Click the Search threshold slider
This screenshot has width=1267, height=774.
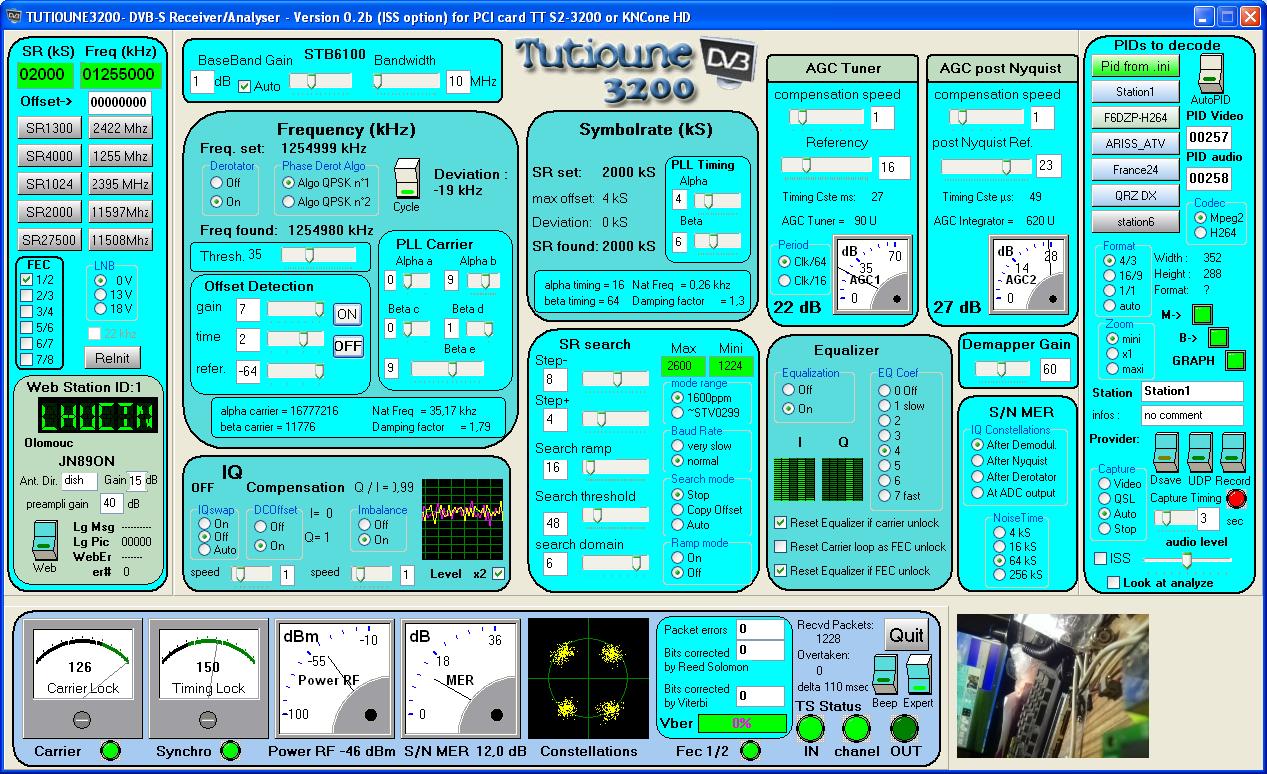615,515
